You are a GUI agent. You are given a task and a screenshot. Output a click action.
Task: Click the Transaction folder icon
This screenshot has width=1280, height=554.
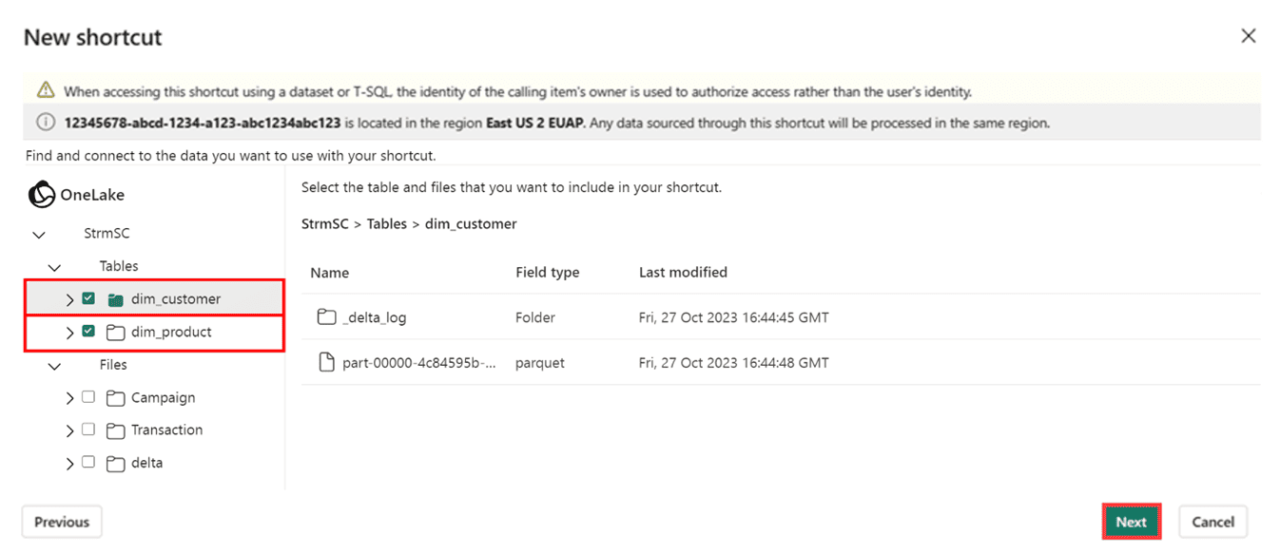pyautogui.click(x=115, y=430)
